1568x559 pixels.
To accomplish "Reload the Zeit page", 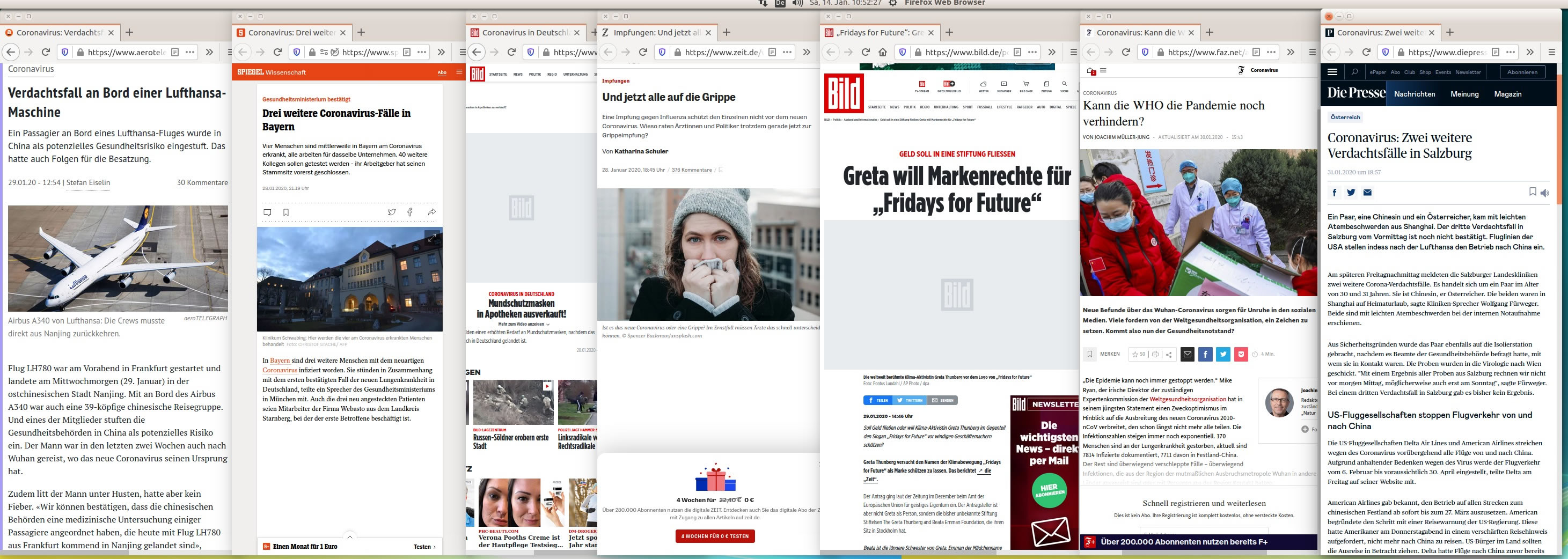I will [643, 53].
